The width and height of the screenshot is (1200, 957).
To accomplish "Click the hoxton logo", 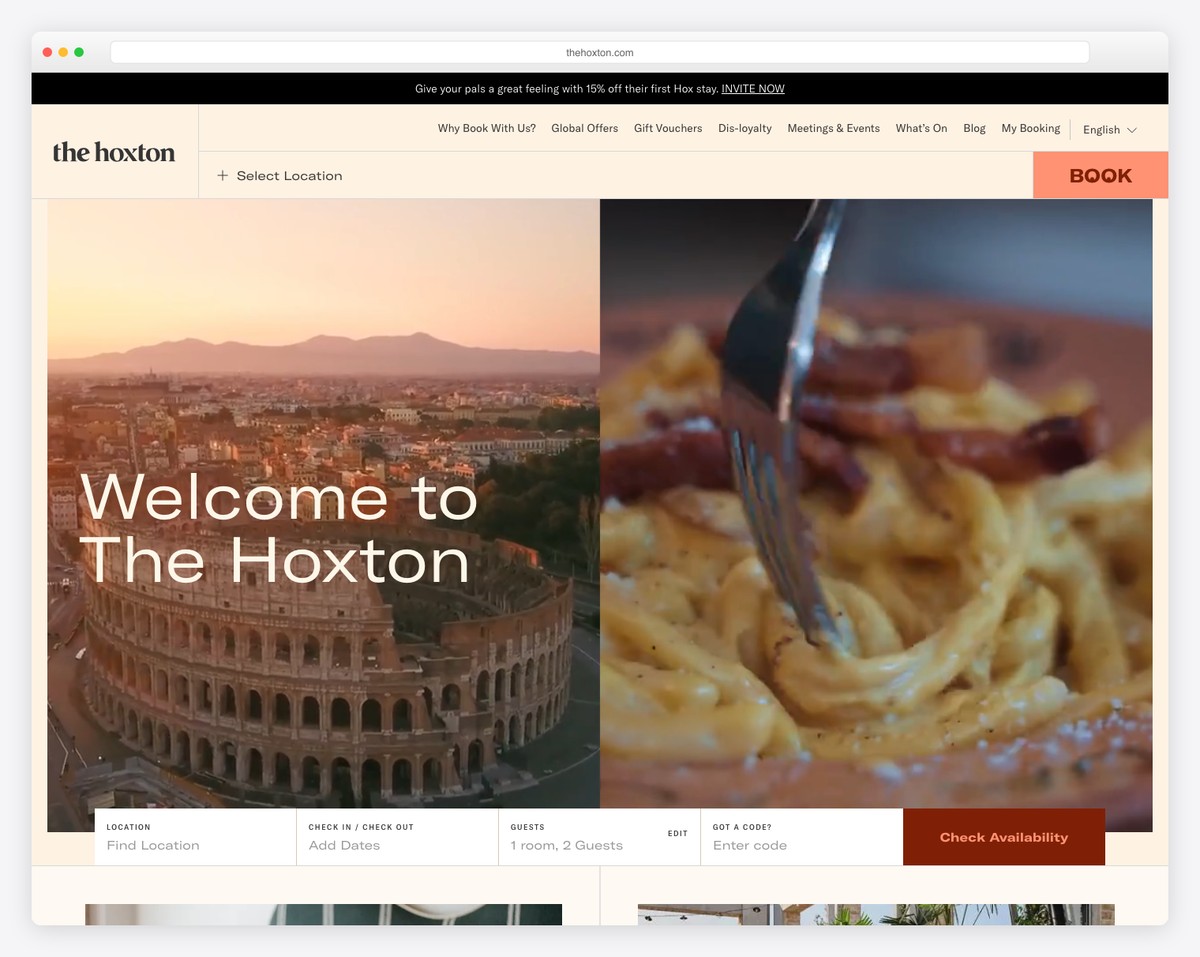I will pyautogui.click(x=113, y=152).
